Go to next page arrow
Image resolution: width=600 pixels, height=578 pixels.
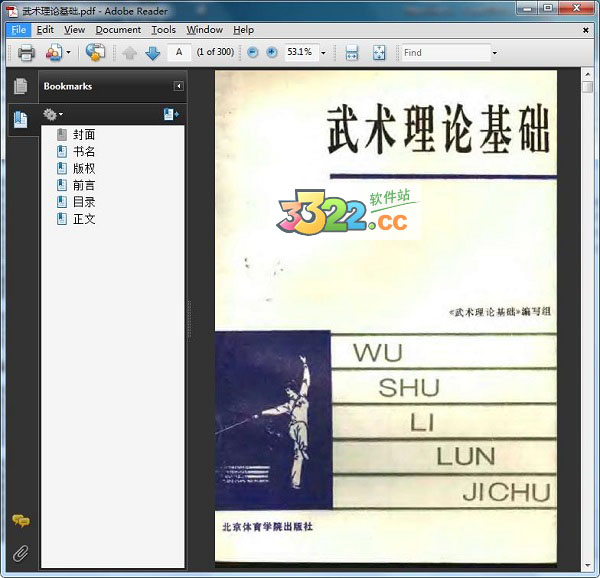(x=153, y=53)
